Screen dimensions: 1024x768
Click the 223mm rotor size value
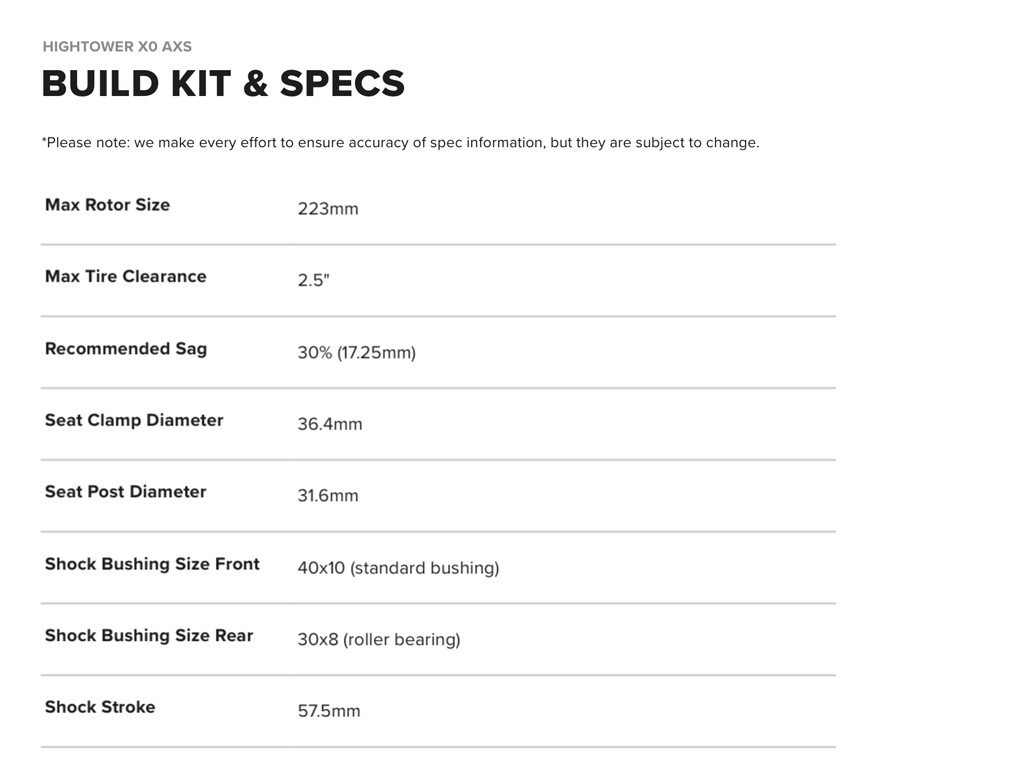coord(327,209)
